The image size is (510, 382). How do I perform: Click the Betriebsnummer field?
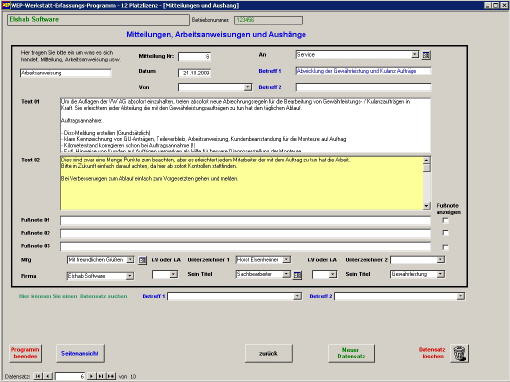[x=268, y=20]
